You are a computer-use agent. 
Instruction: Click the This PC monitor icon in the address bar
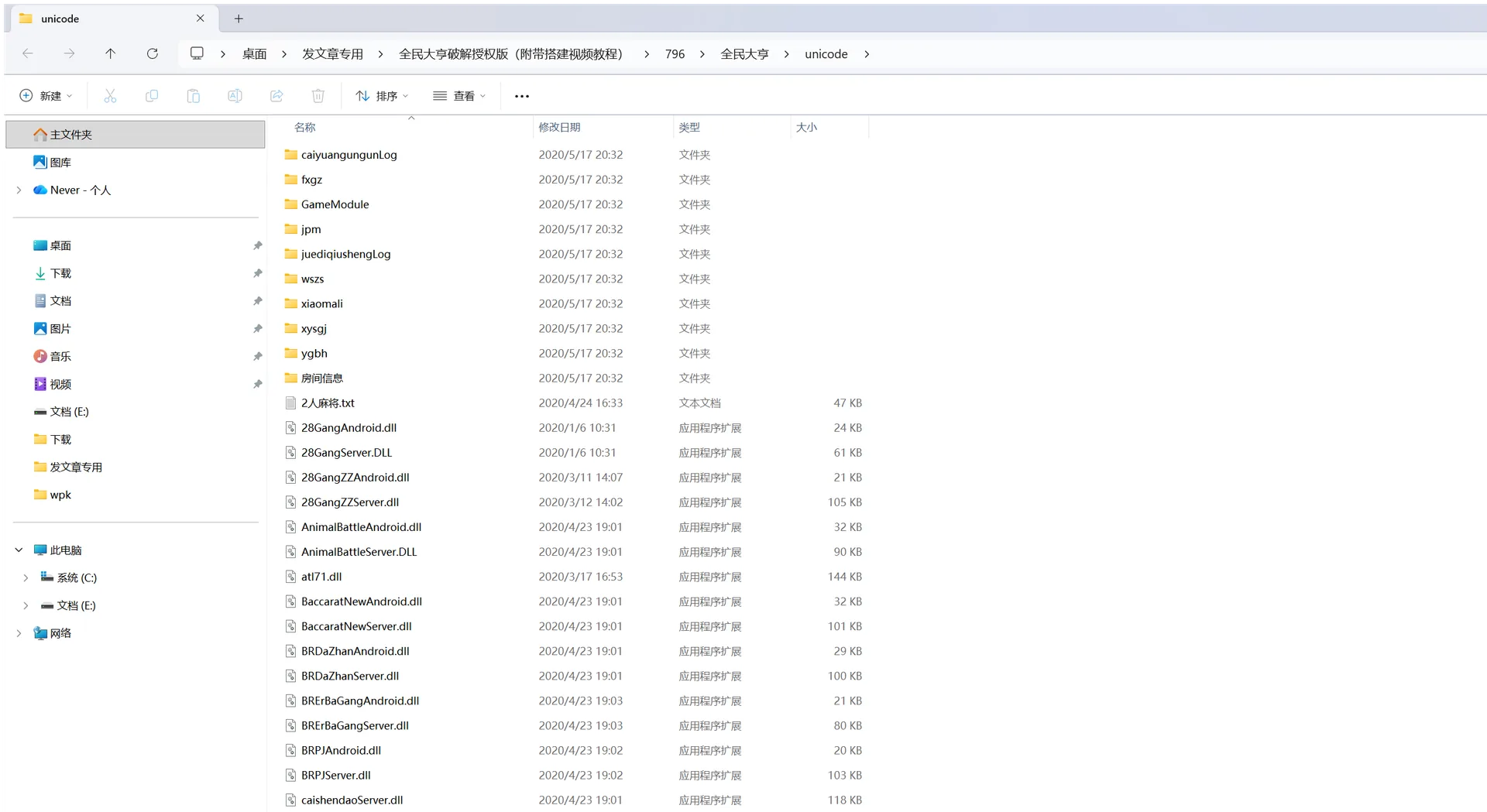pyautogui.click(x=197, y=53)
